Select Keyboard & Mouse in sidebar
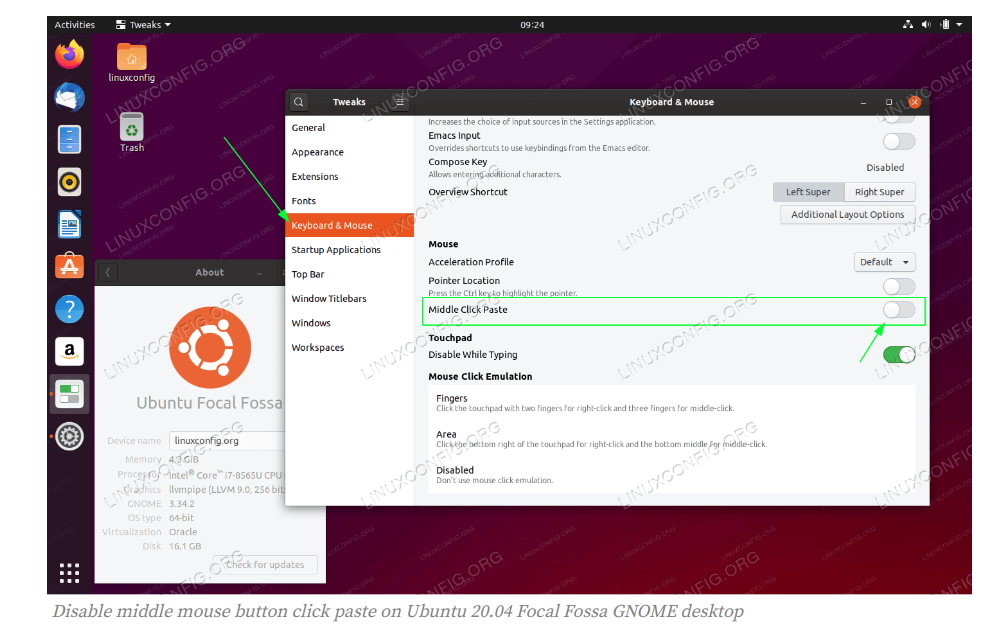Viewport: 995px width, 631px height. tap(350, 225)
